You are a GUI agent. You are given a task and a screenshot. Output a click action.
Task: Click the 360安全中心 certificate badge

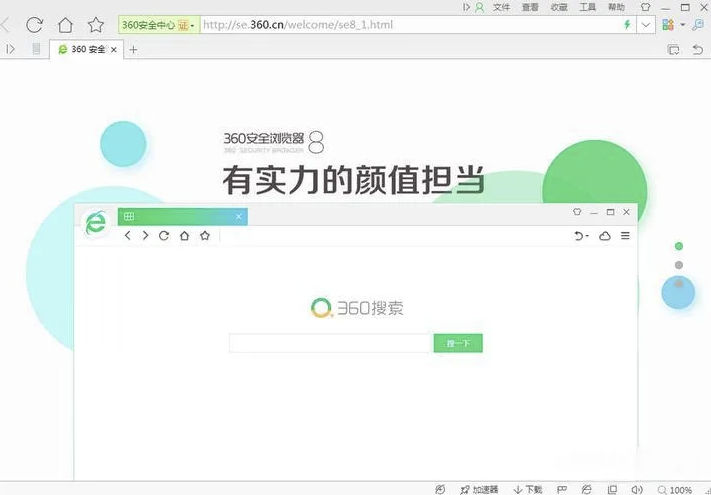(x=159, y=25)
